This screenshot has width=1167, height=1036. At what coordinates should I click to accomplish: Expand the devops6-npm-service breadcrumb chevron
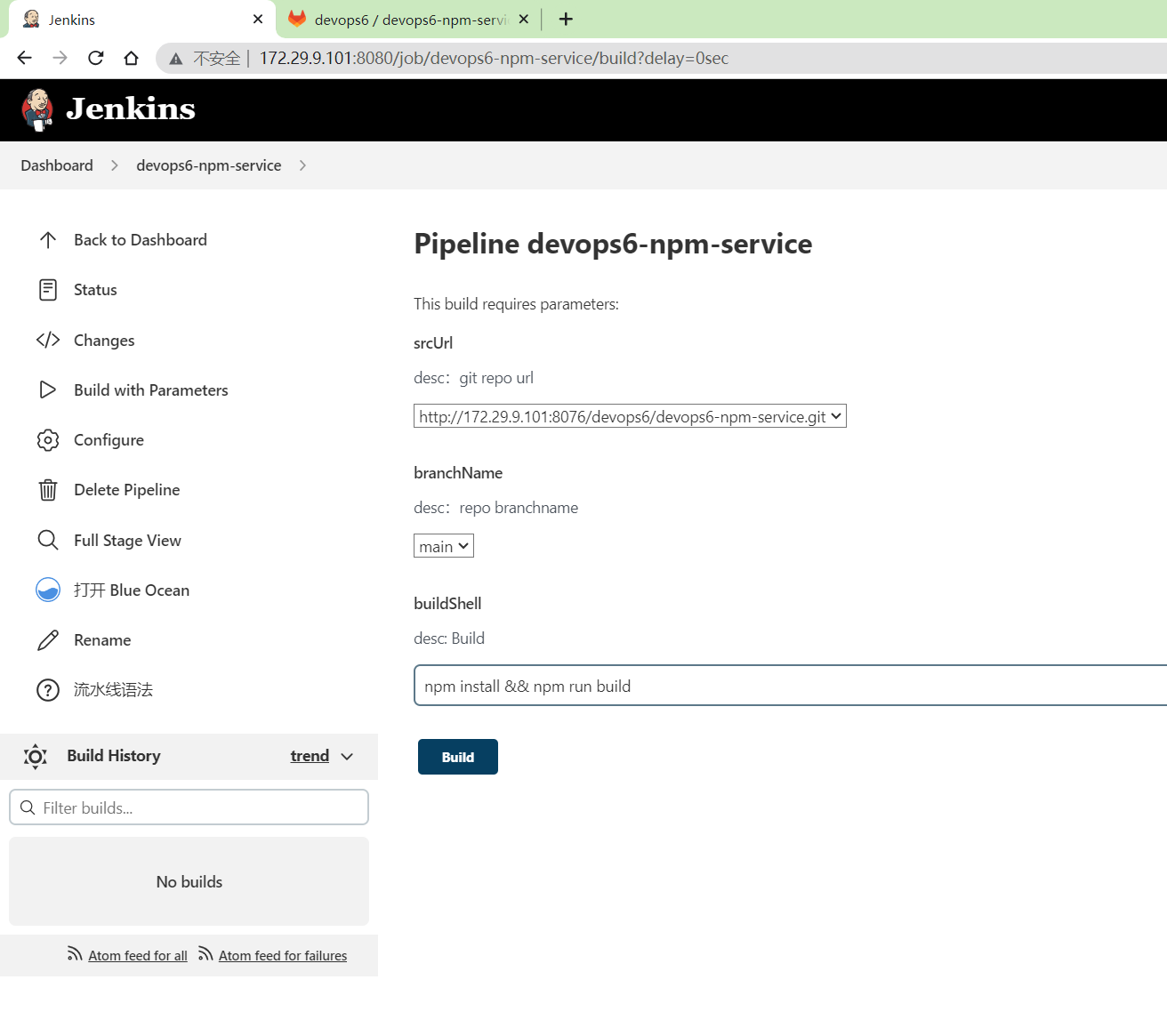click(x=302, y=165)
